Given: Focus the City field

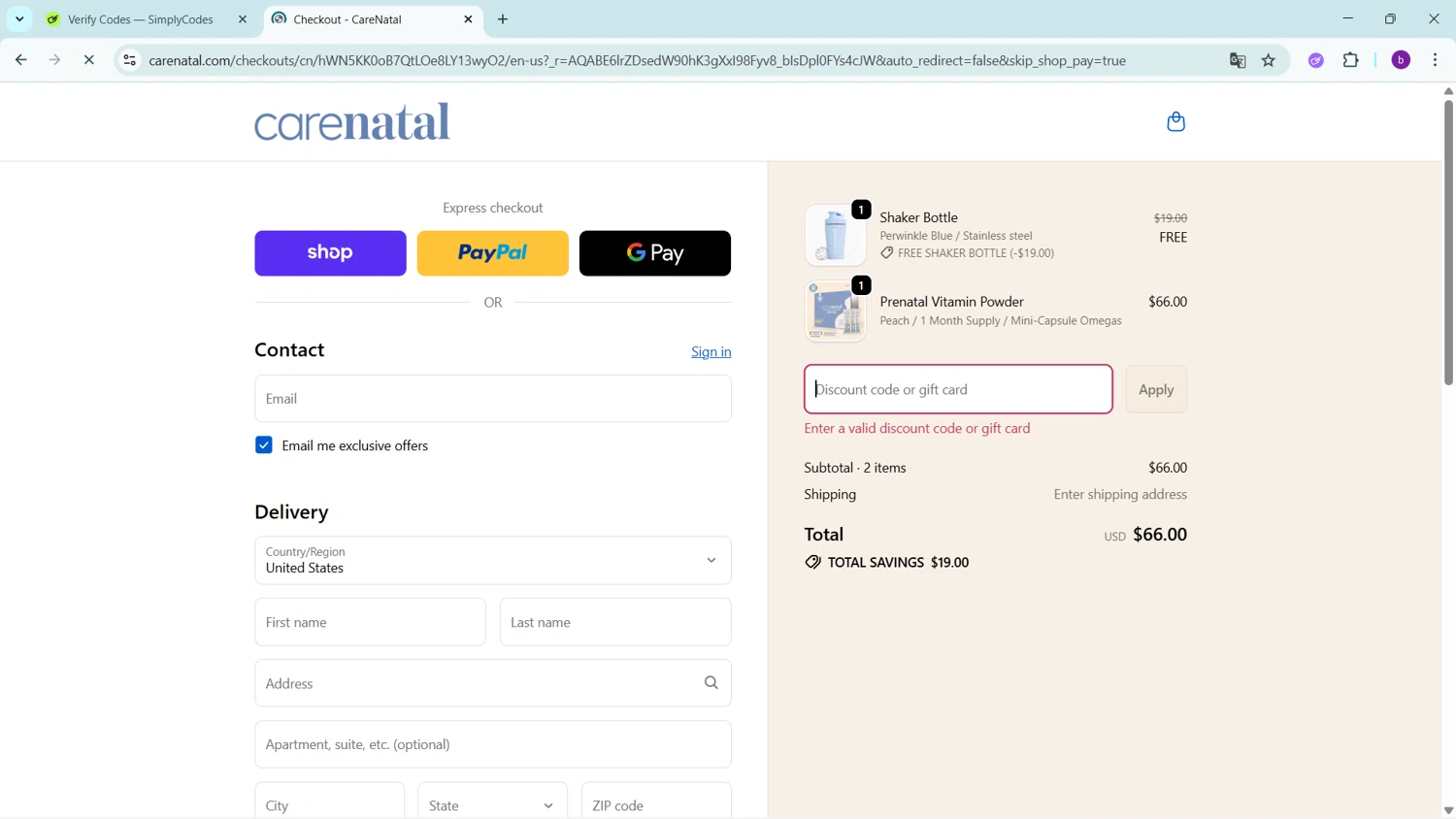Looking at the screenshot, I should coord(330,805).
